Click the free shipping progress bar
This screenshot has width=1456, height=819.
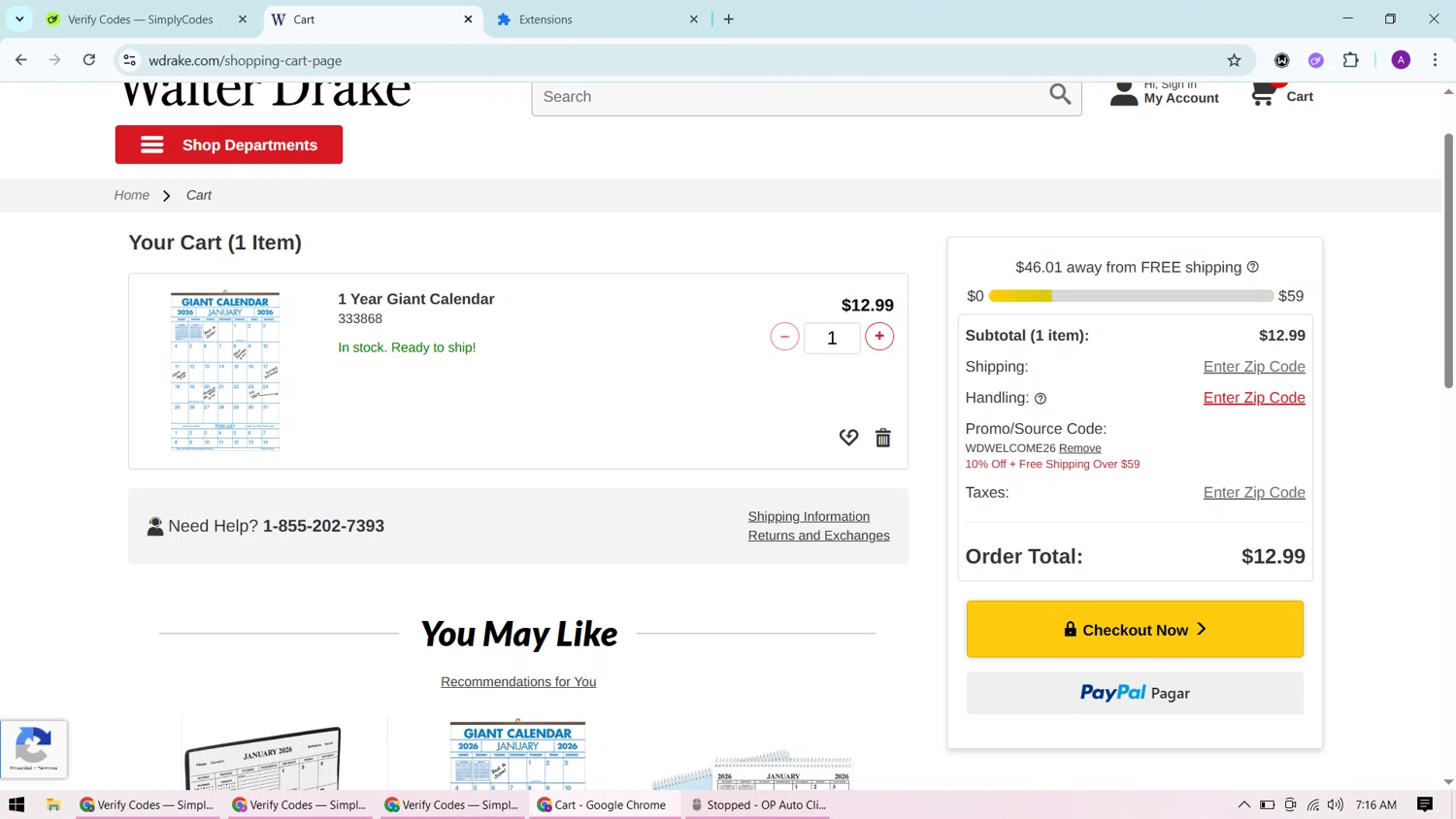click(1131, 296)
